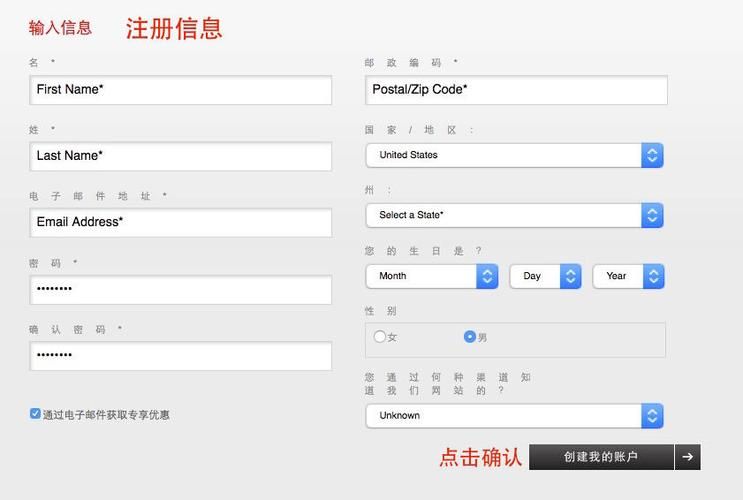Viewport: 743px width, 500px height.
Task: Click the arrow icon beside create account button
Action: click(x=687, y=457)
